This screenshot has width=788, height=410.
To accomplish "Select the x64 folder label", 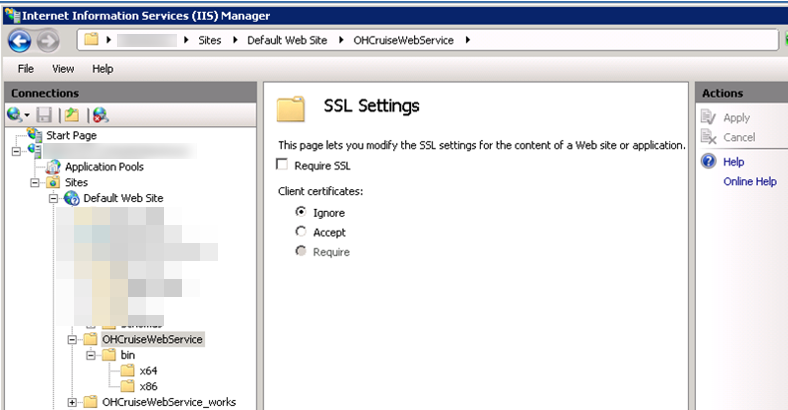I will (x=148, y=371).
